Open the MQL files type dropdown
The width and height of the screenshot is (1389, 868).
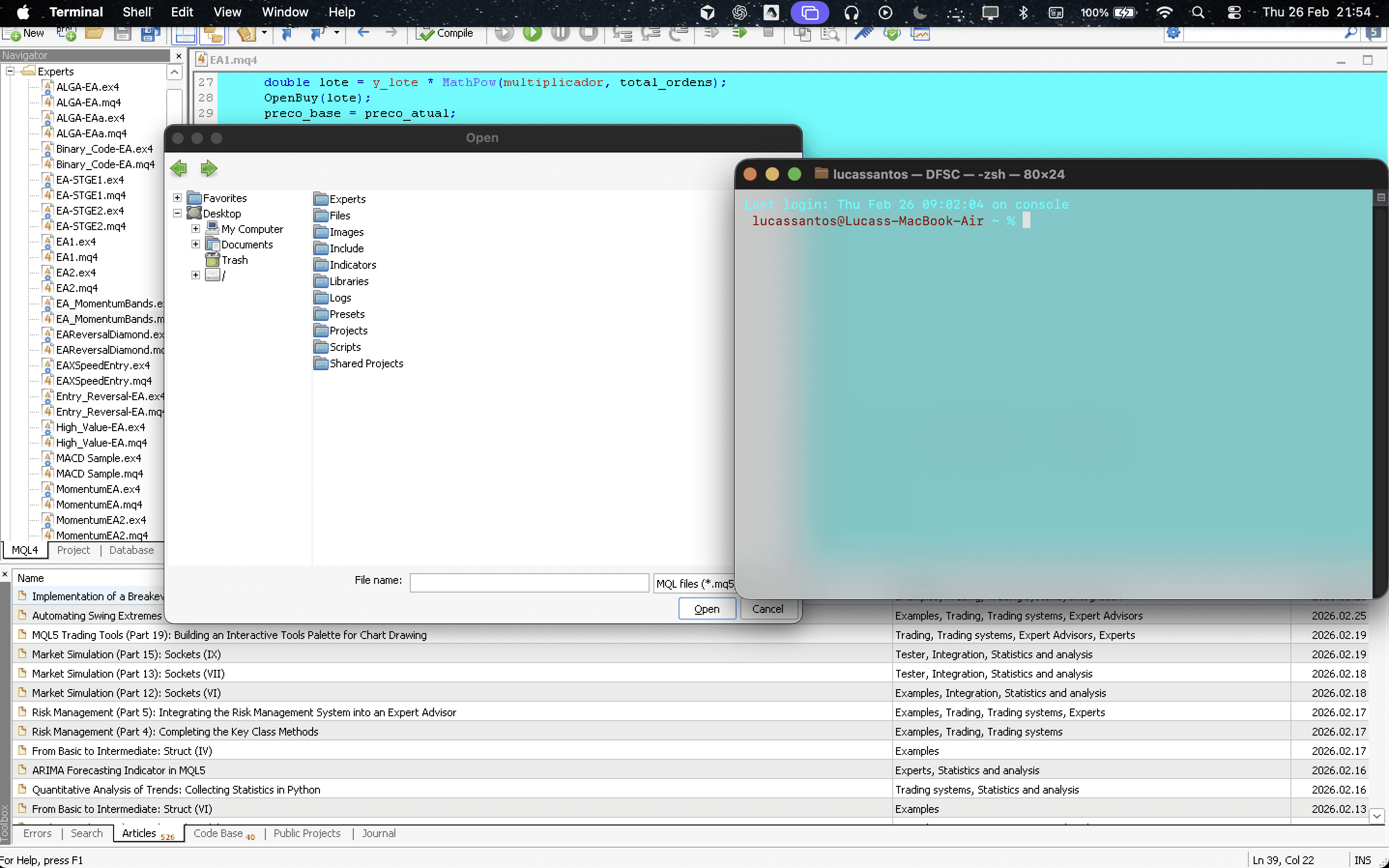694,583
